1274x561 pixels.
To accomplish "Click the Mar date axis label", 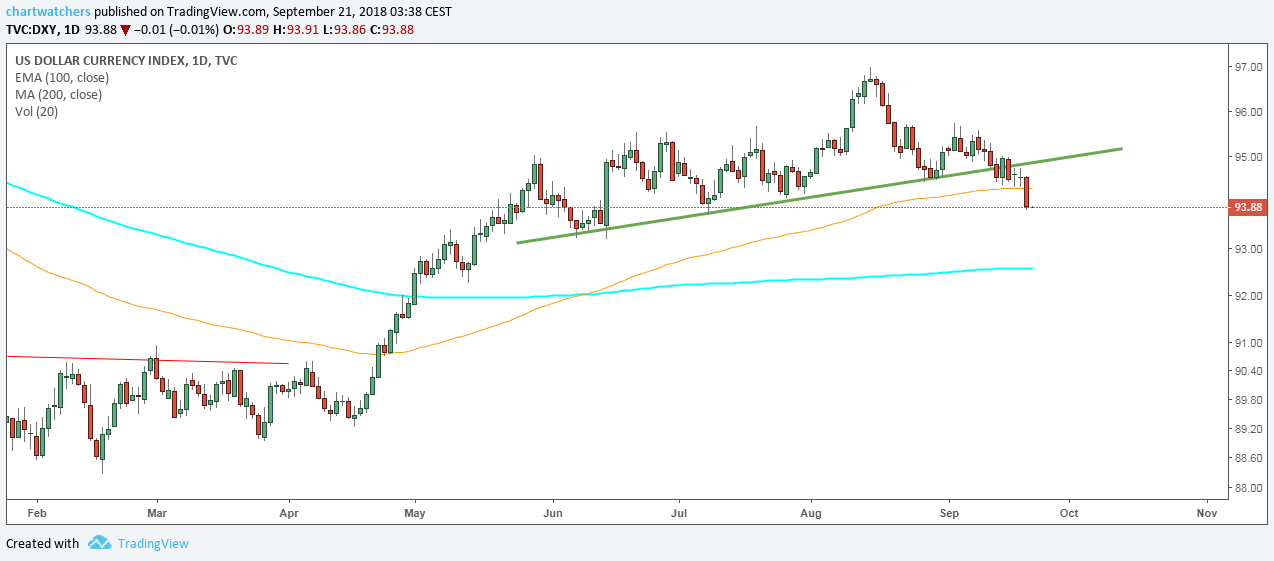I will tap(156, 512).
